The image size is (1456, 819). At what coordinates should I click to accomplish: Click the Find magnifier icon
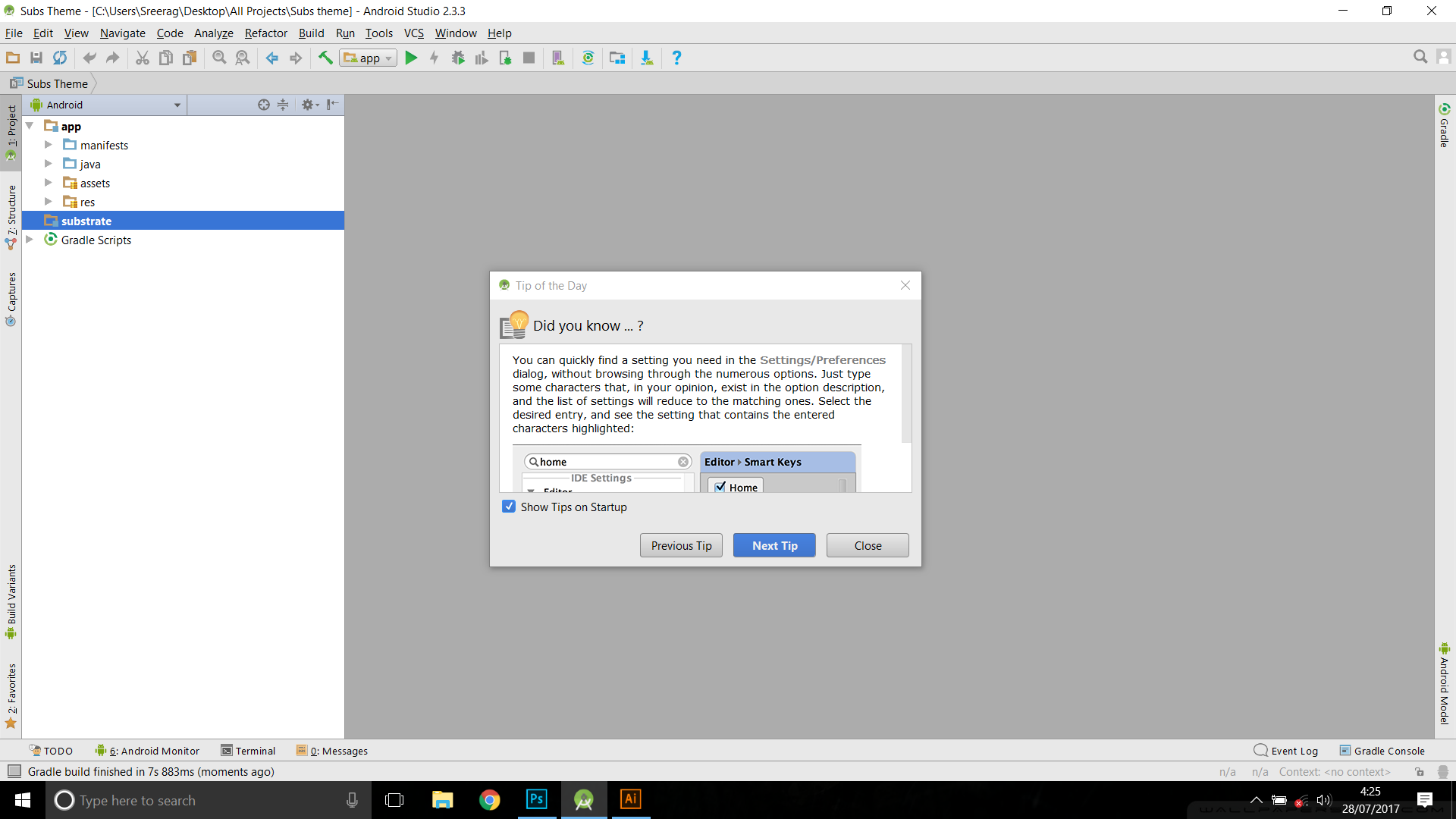219,58
